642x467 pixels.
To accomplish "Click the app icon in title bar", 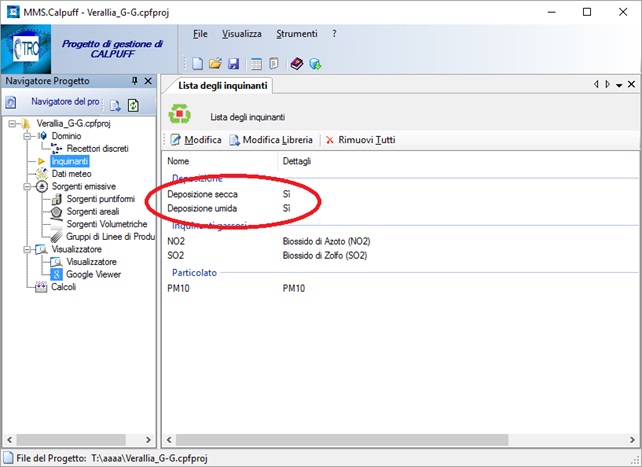I will pyautogui.click(x=13, y=11).
